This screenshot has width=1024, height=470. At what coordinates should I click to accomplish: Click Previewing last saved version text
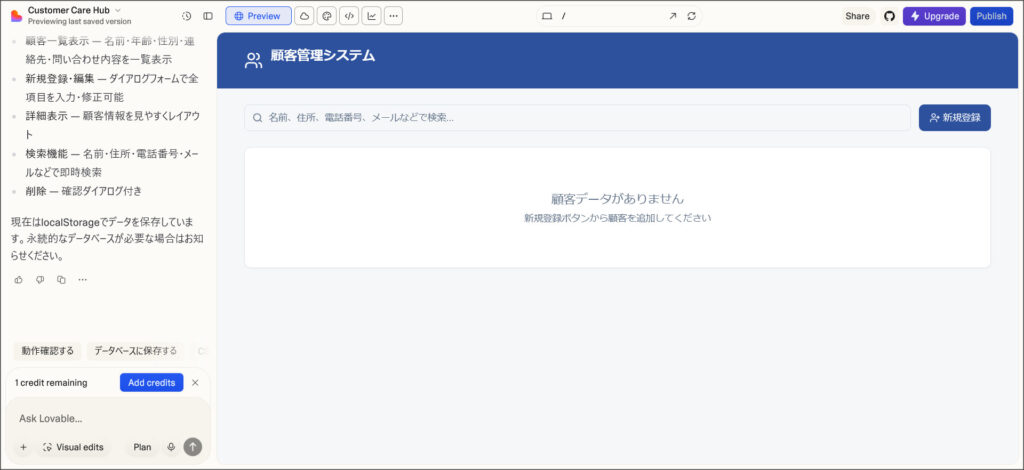(79, 22)
